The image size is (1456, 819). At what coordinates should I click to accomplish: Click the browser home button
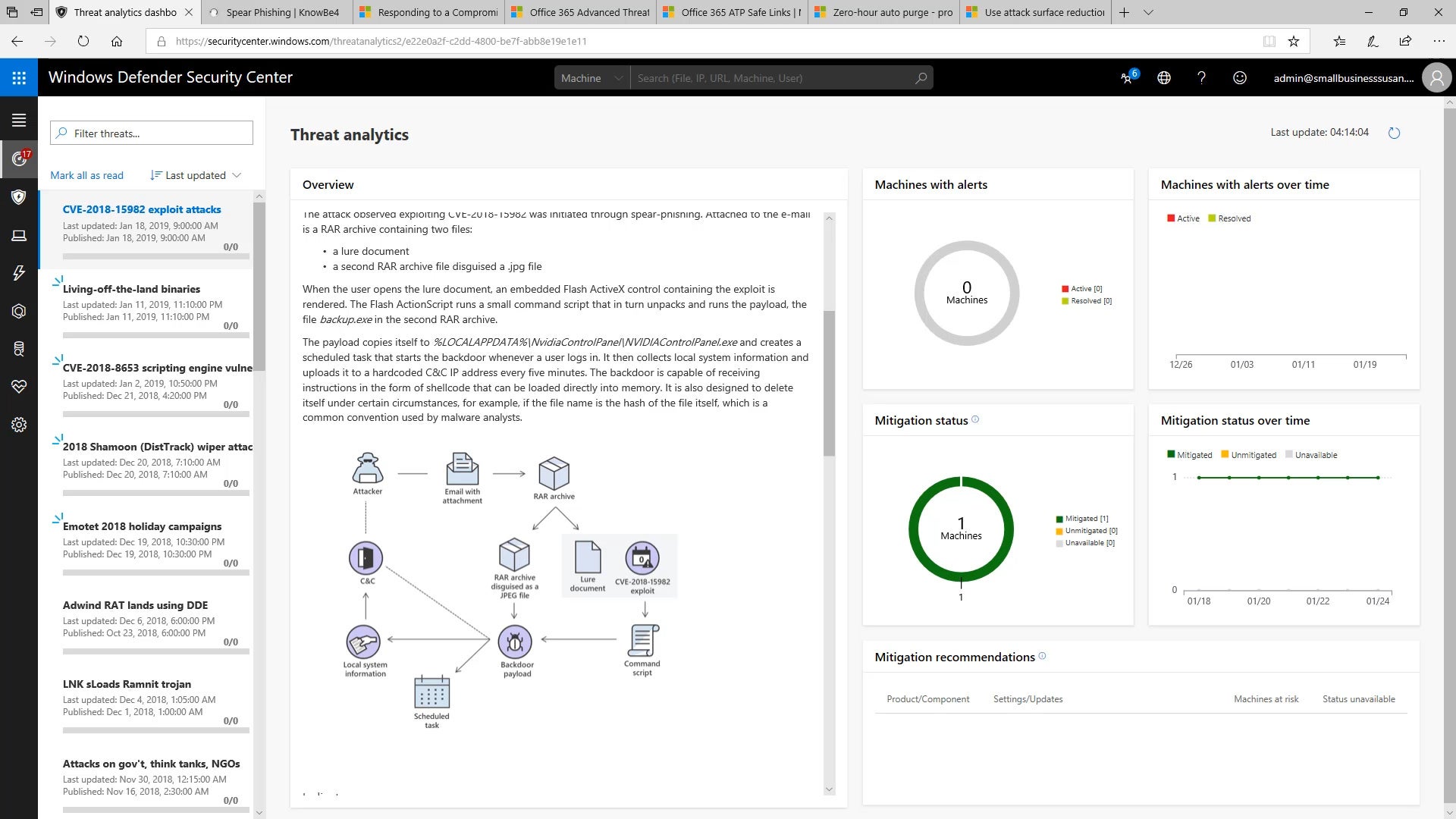pos(117,41)
